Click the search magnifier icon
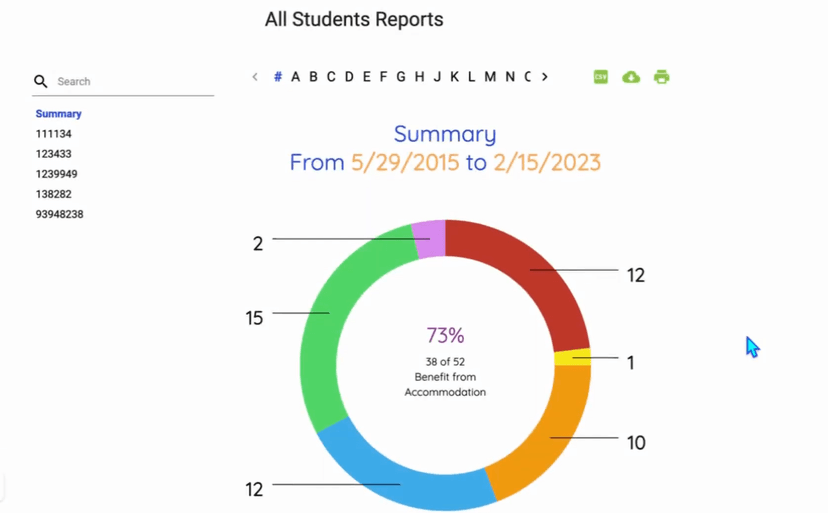This screenshot has height=513, width=828. click(41, 82)
